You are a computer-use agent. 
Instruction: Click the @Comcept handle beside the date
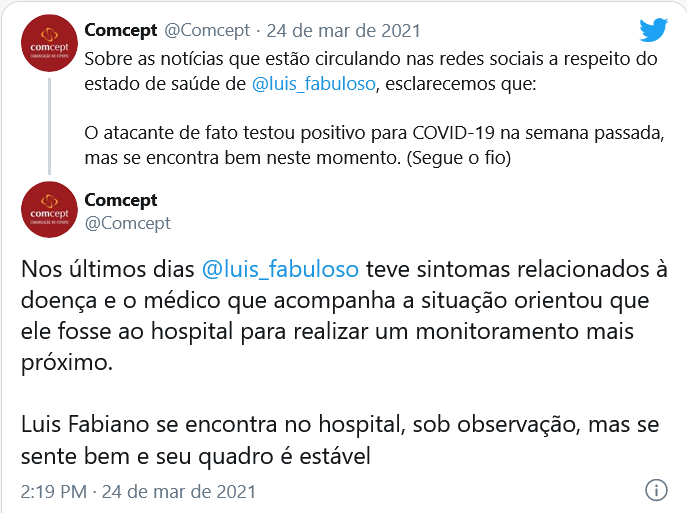point(204,30)
